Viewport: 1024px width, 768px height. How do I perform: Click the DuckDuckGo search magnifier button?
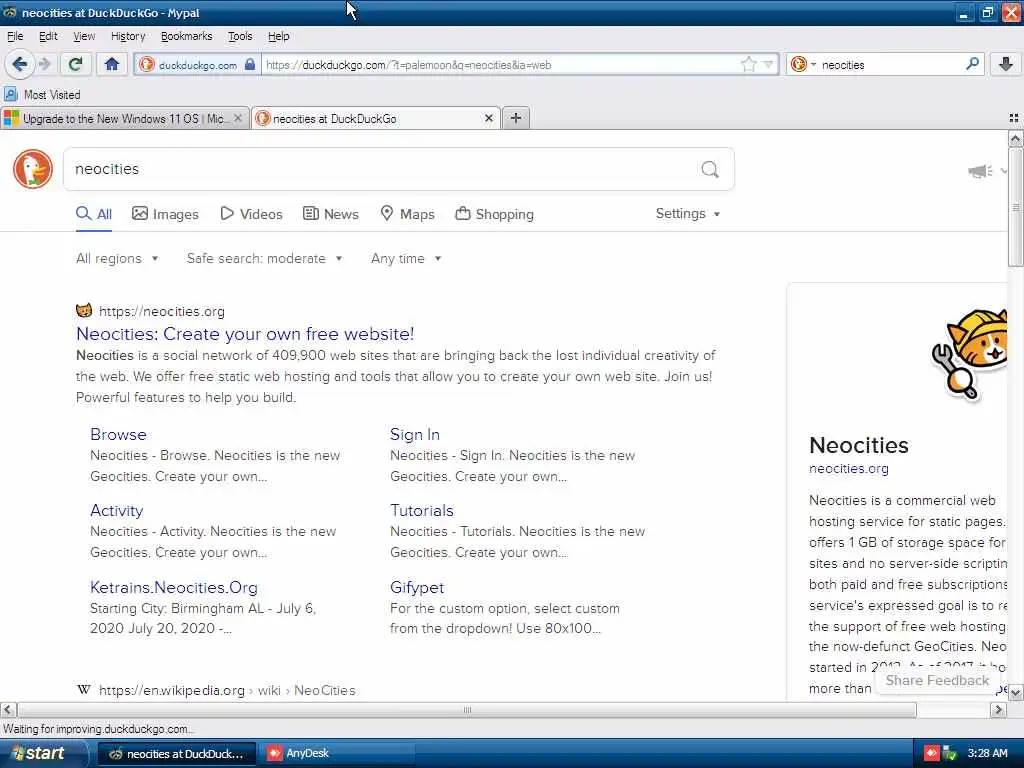(710, 169)
